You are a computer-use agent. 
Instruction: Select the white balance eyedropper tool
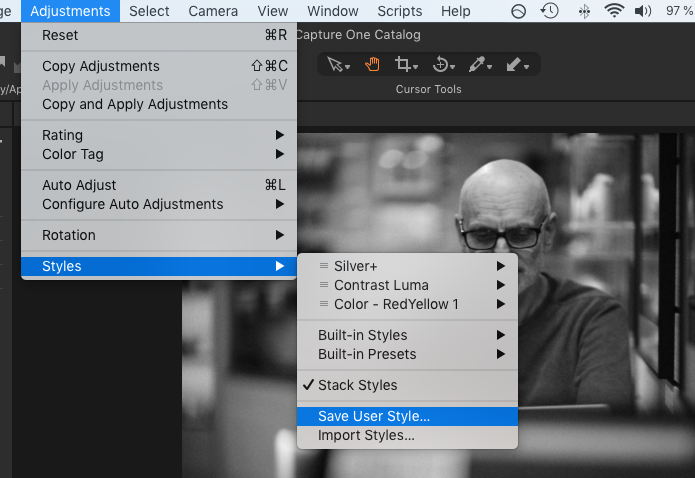478,64
